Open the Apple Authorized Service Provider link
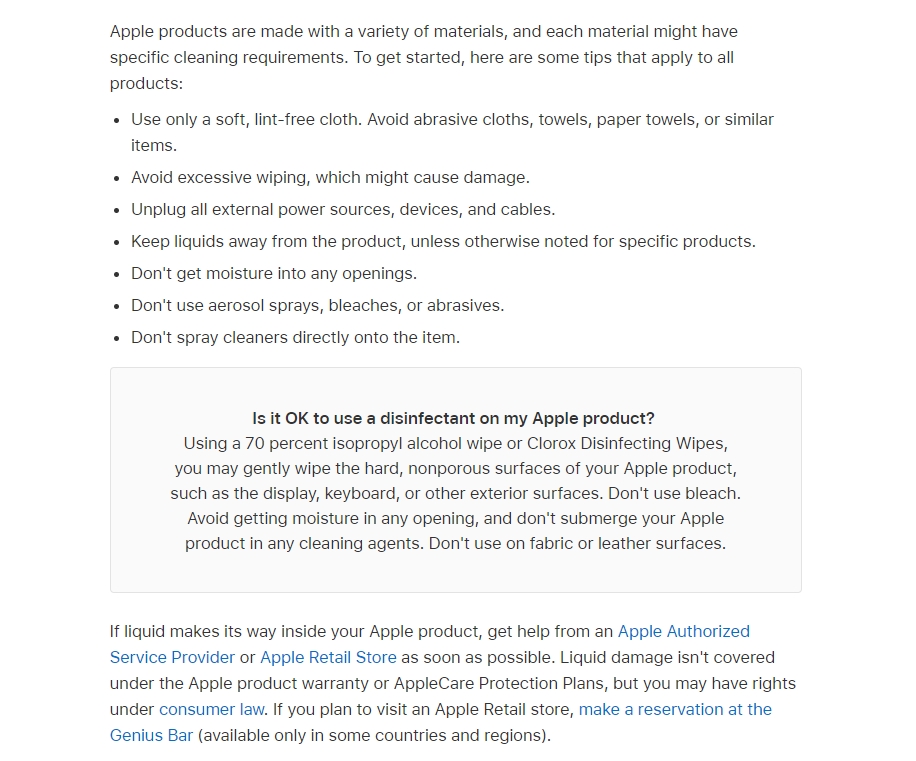The height and width of the screenshot is (761, 916). pos(683,632)
